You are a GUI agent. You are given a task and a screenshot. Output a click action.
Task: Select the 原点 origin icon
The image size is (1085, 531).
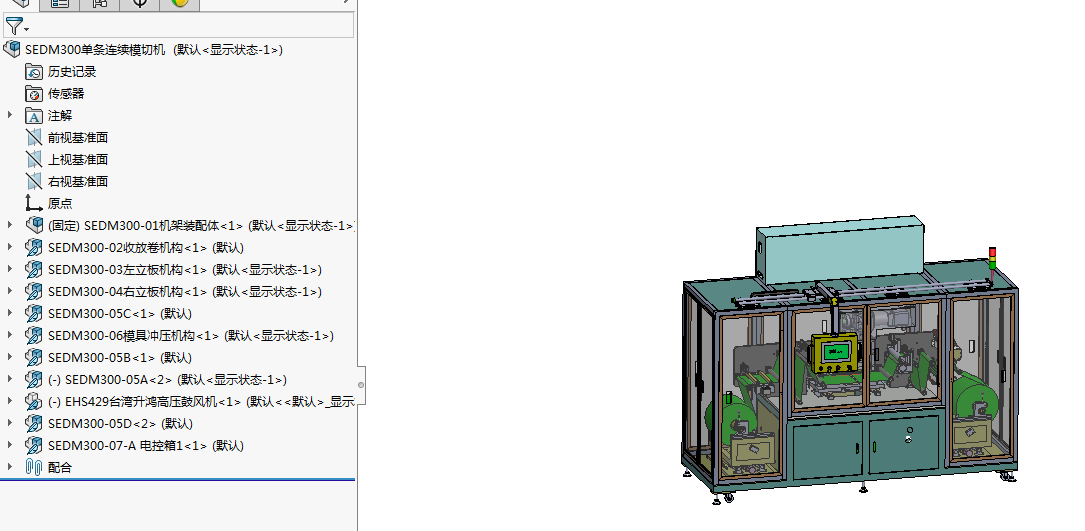click(34, 204)
